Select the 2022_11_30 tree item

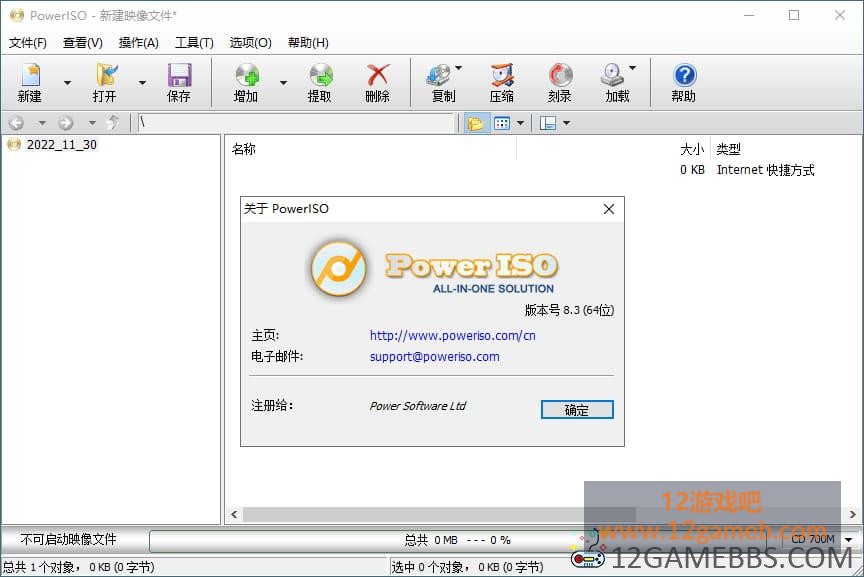click(62, 145)
